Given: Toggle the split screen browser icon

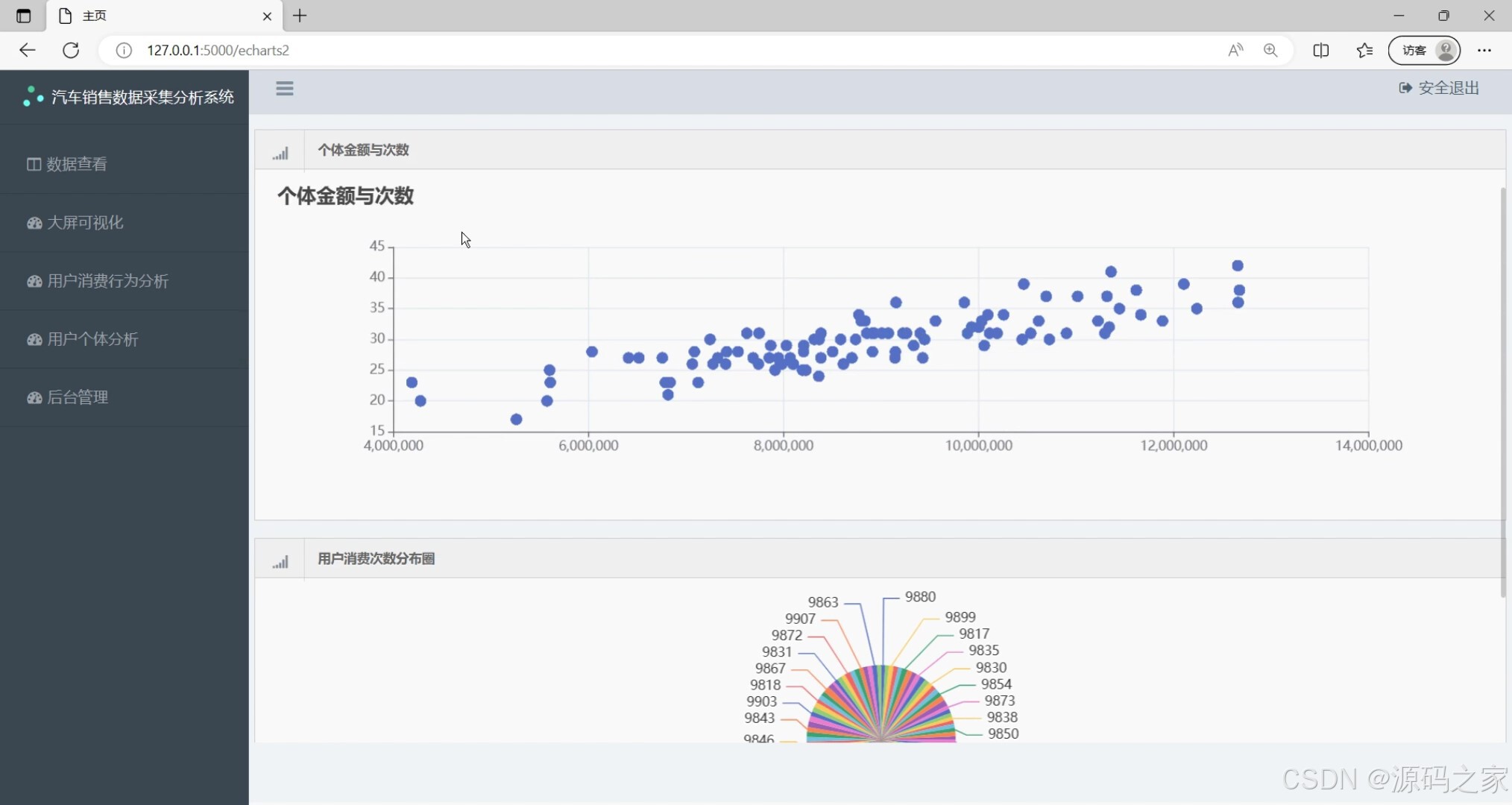Looking at the screenshot, I should (1320, 50).
